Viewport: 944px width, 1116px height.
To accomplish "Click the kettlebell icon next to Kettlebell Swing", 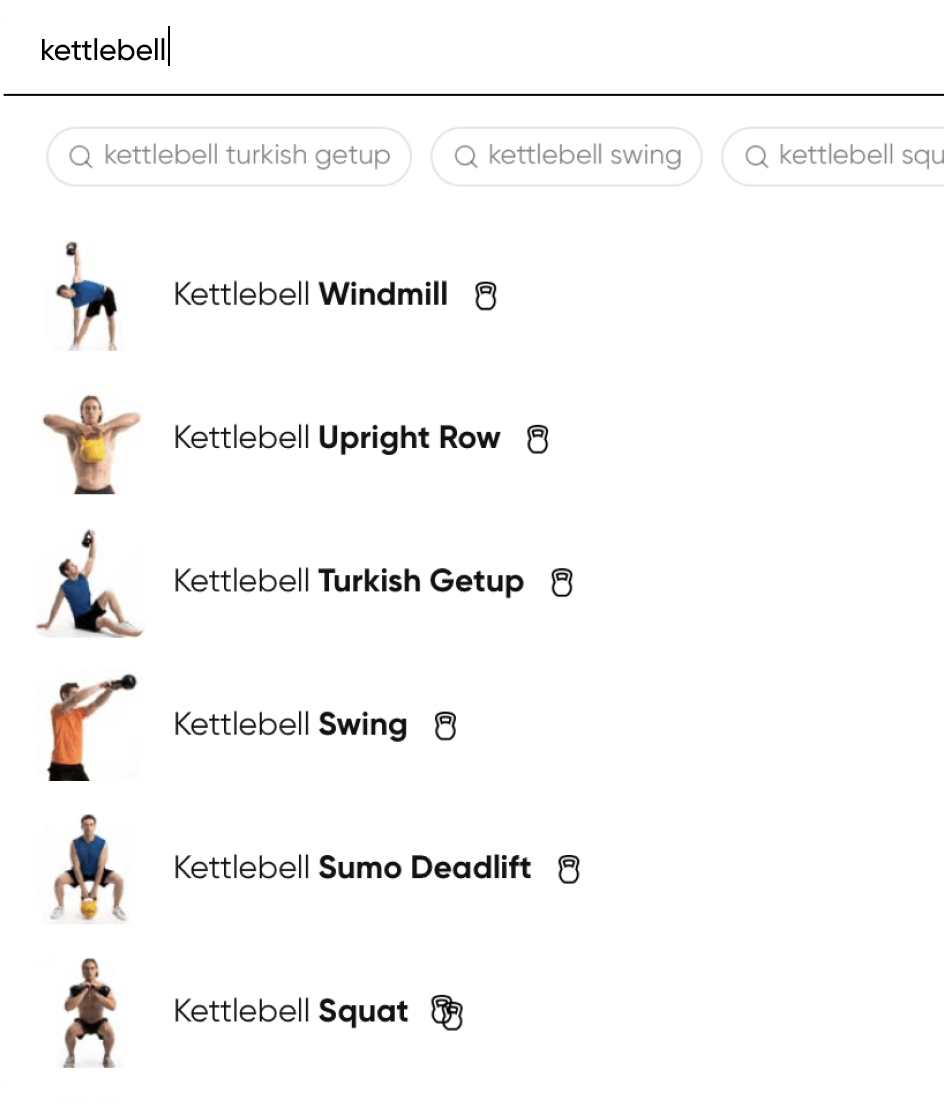I will (x=445, y=727).
